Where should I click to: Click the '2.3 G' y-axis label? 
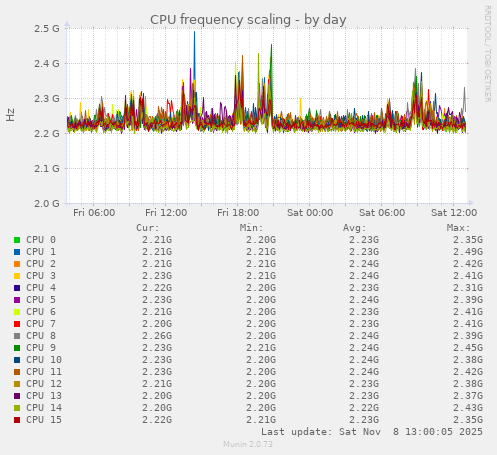[x=47, y=99]
